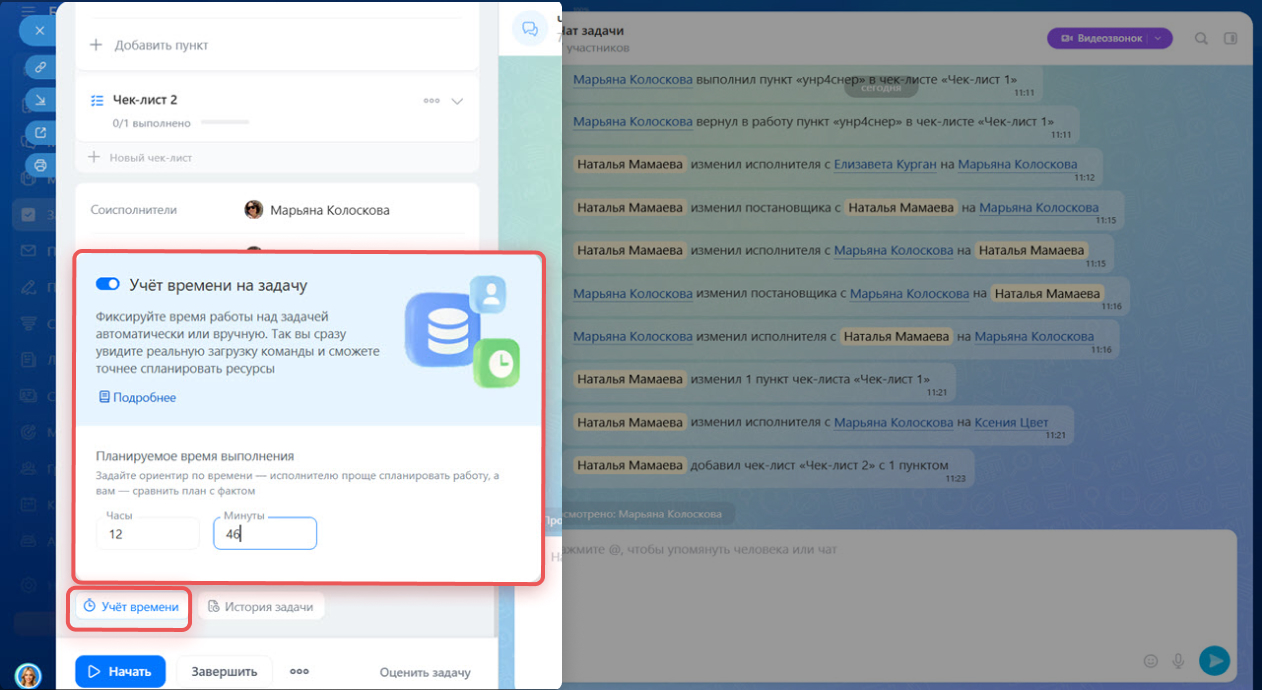1262x690 pixels.
Task: Select the 'Учёт времени' tab
Action: [130, 606]
